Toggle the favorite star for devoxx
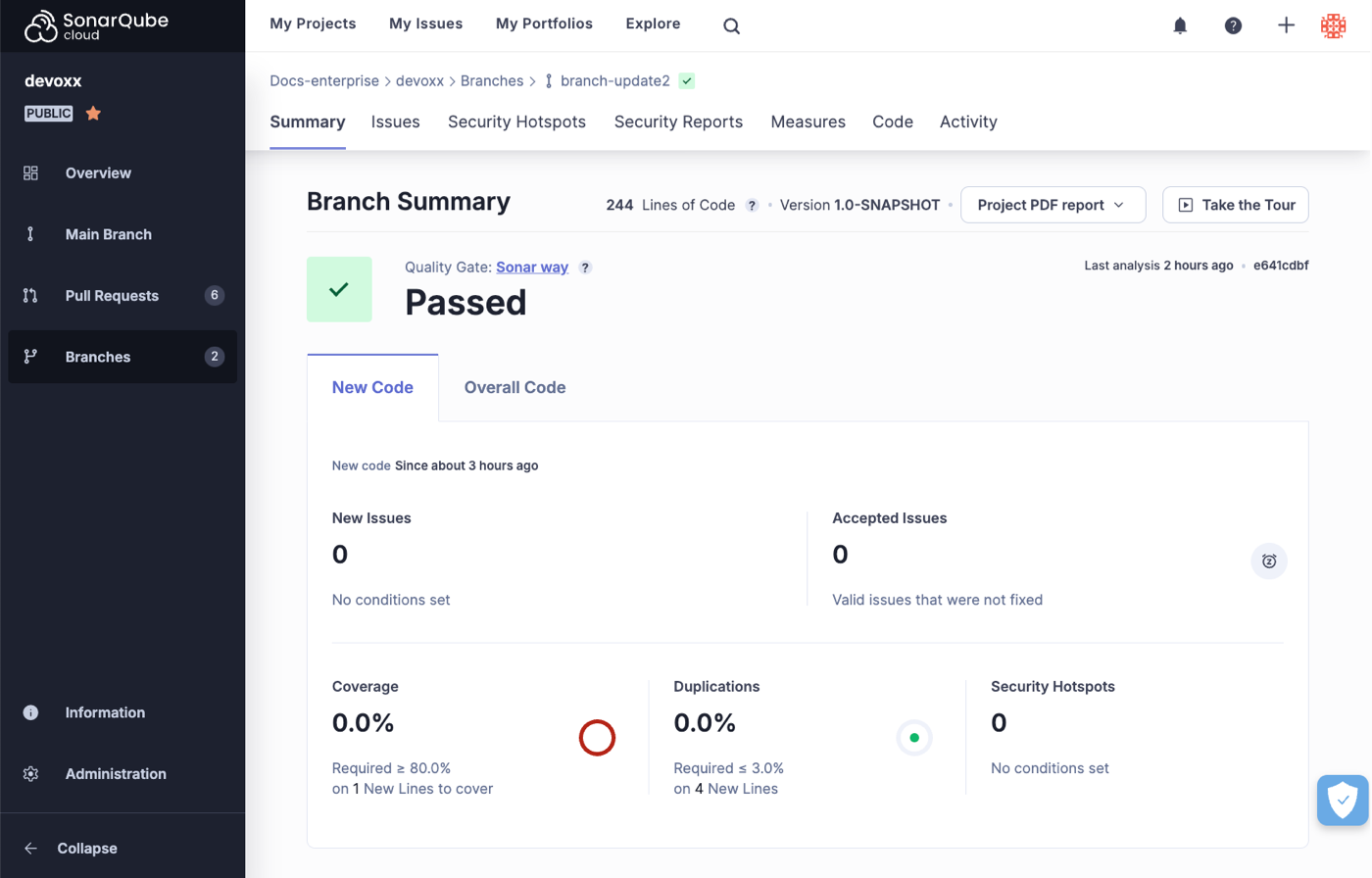Image resolution: width=1372 pixels, height=878 pixels. pyautogui.click(x=93, y=114)
